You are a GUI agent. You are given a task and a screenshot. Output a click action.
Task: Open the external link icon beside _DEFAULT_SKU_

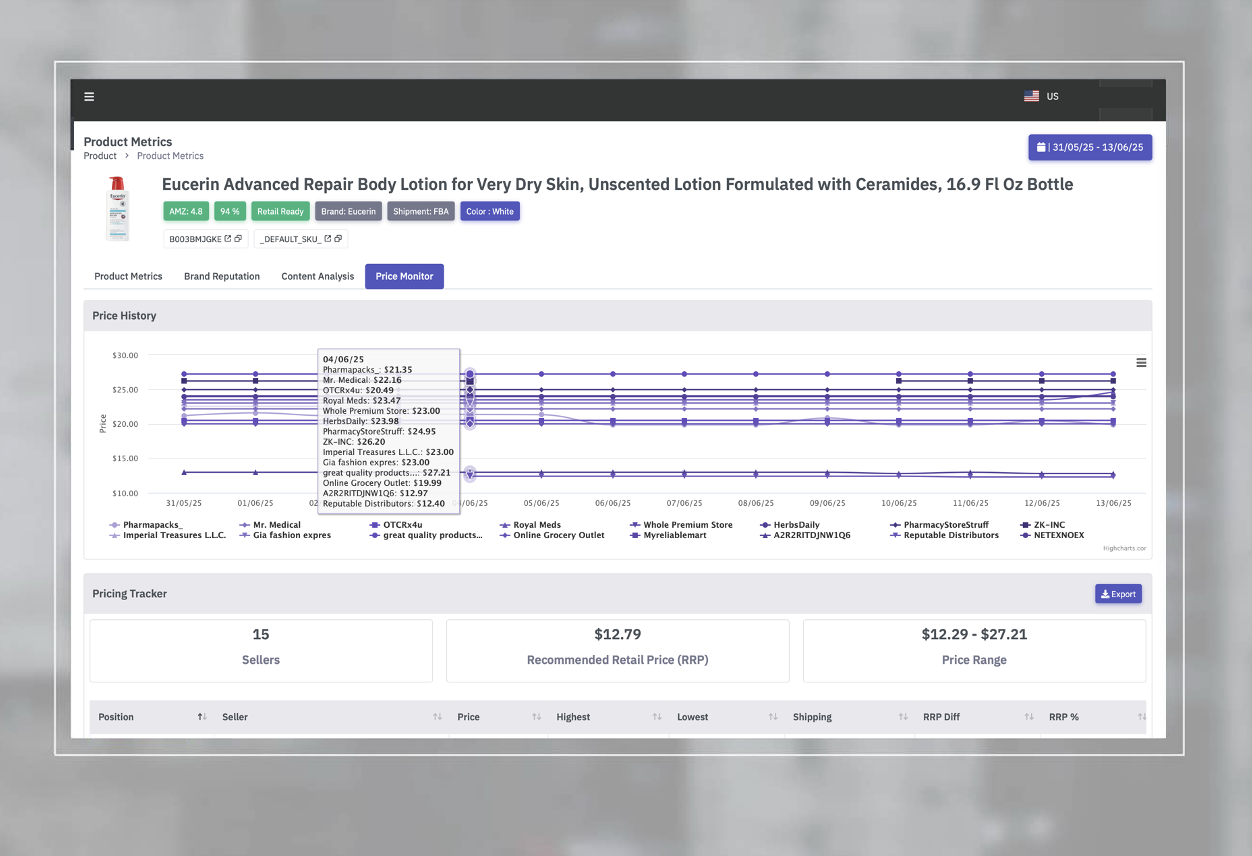327,239
